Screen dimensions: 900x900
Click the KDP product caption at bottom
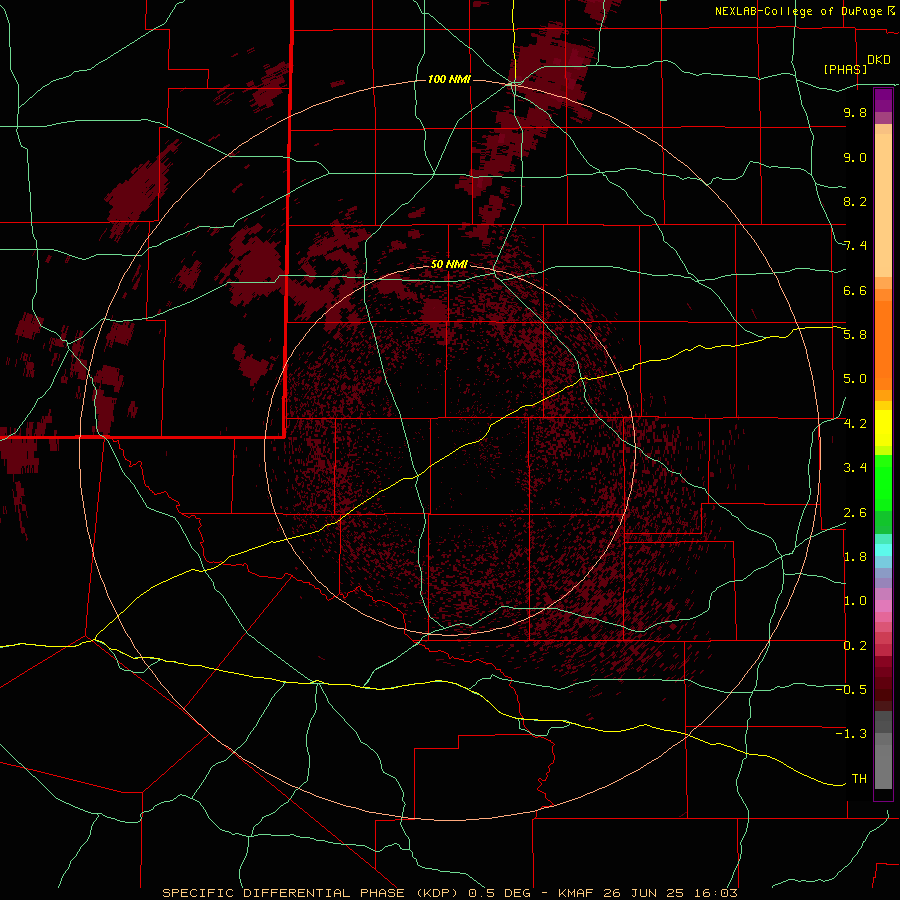[450, 893]
